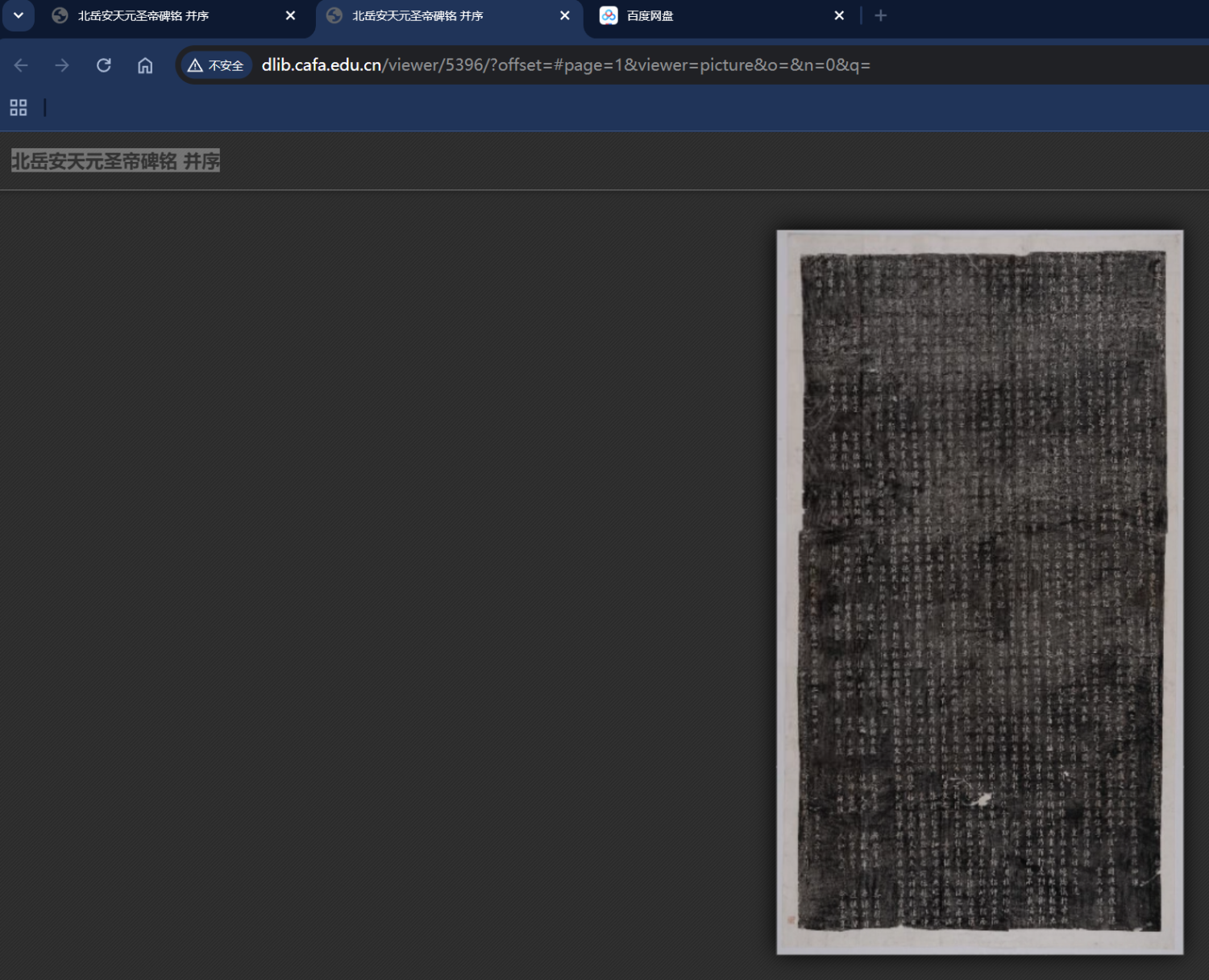Click the browser back arrow

21,65
